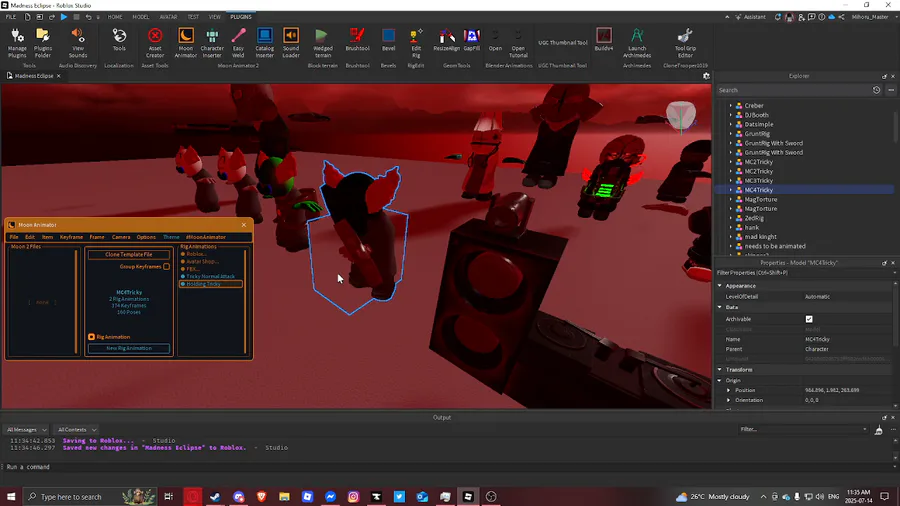The width and height of the screenshot is (900, 506).
Task: Open the All Contexts dropdown in Output
Action: tap(76, 430)
